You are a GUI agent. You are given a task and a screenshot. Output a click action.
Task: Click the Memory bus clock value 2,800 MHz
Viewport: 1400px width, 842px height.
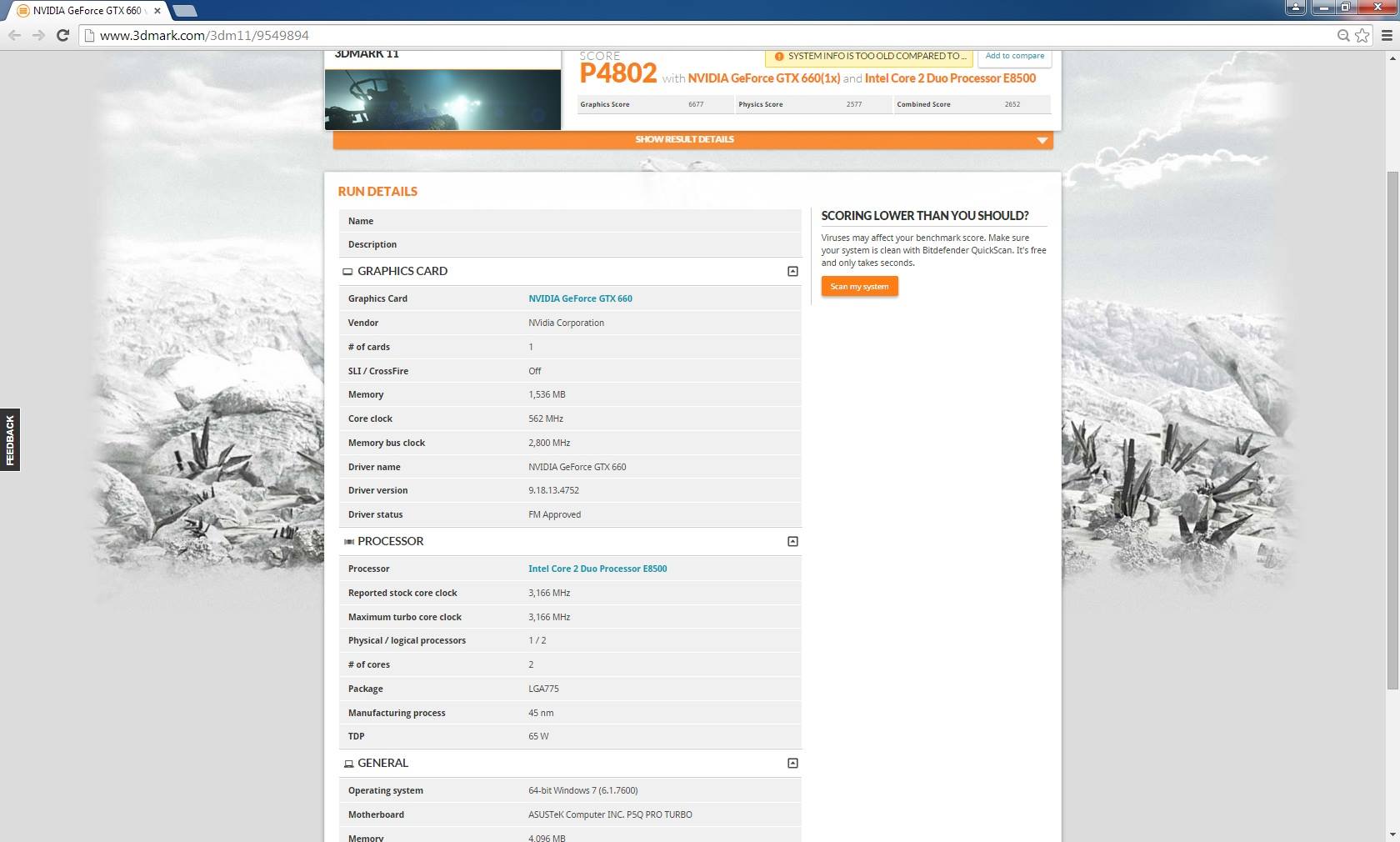[549, 443]
